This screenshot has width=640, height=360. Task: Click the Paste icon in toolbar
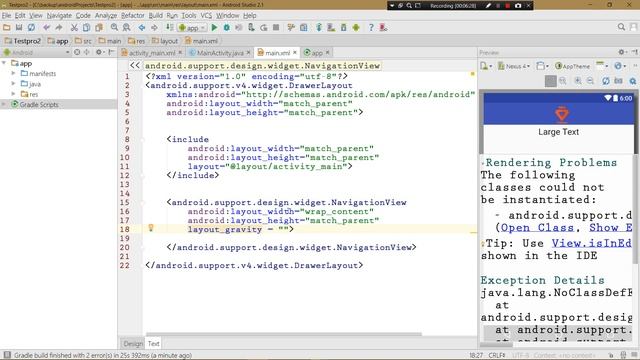[99, 28]
